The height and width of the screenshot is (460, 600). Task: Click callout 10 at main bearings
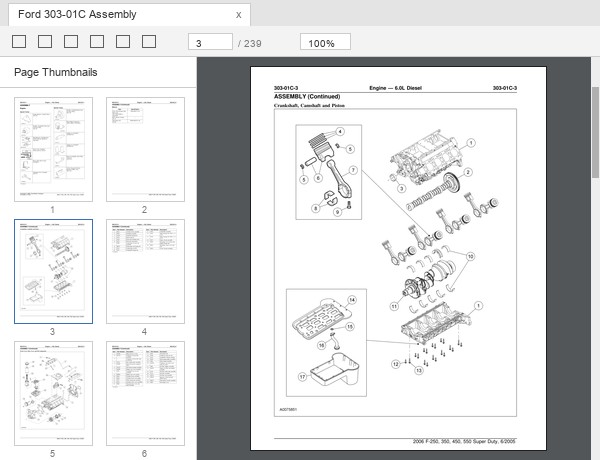pyautogui.click(x=470, y=256)
